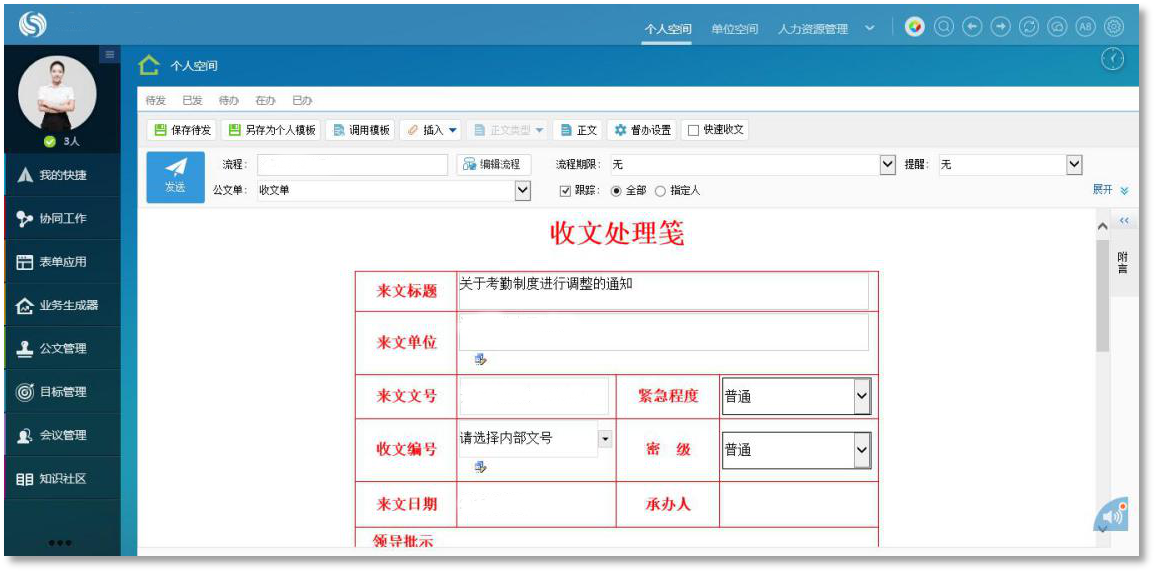Click the 来文标题 text field
Viewport: 1157px width, 573px height.
point(663,291)
